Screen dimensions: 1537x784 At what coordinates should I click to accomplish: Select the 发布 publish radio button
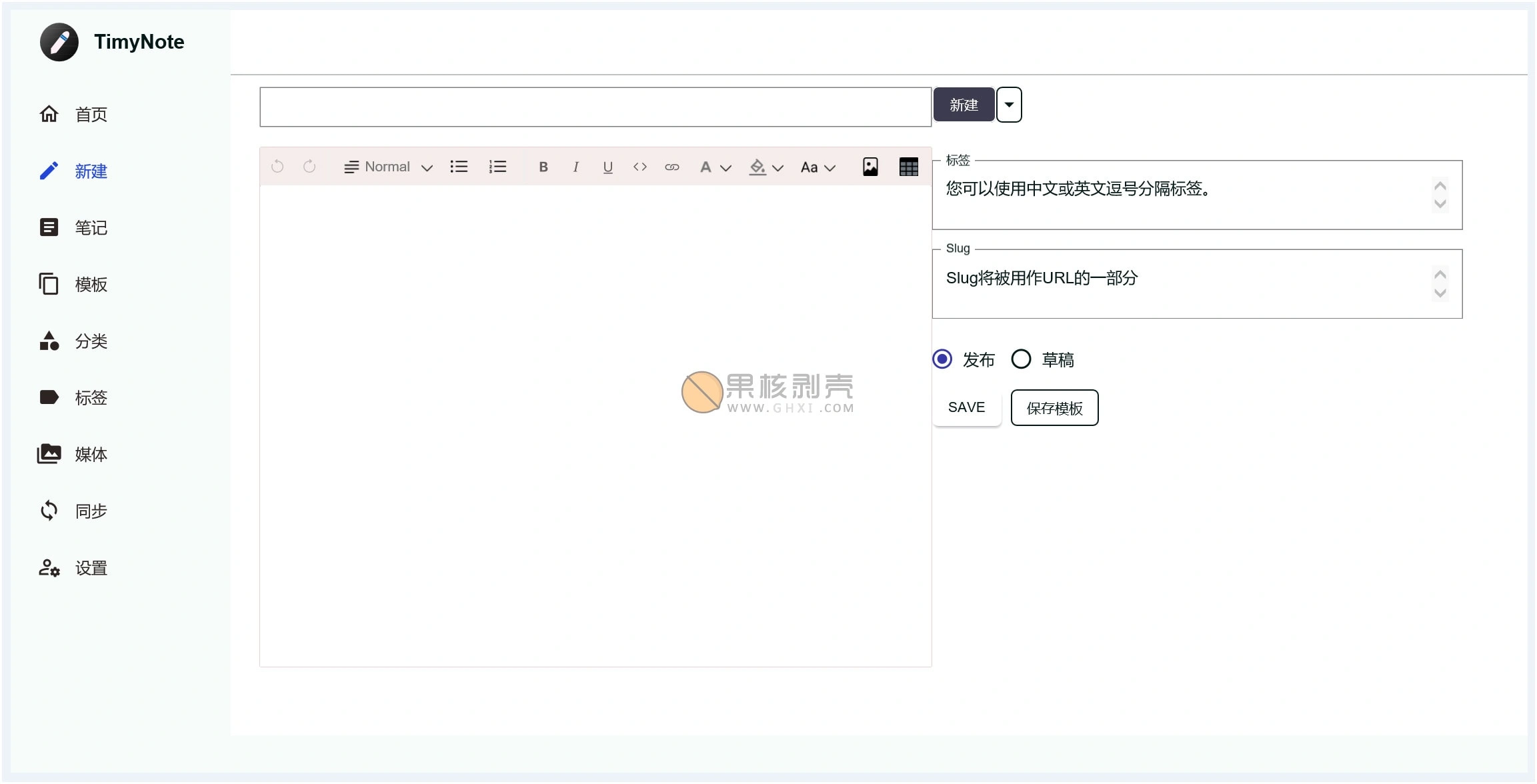pyautogui.click(x=942, y=359)
